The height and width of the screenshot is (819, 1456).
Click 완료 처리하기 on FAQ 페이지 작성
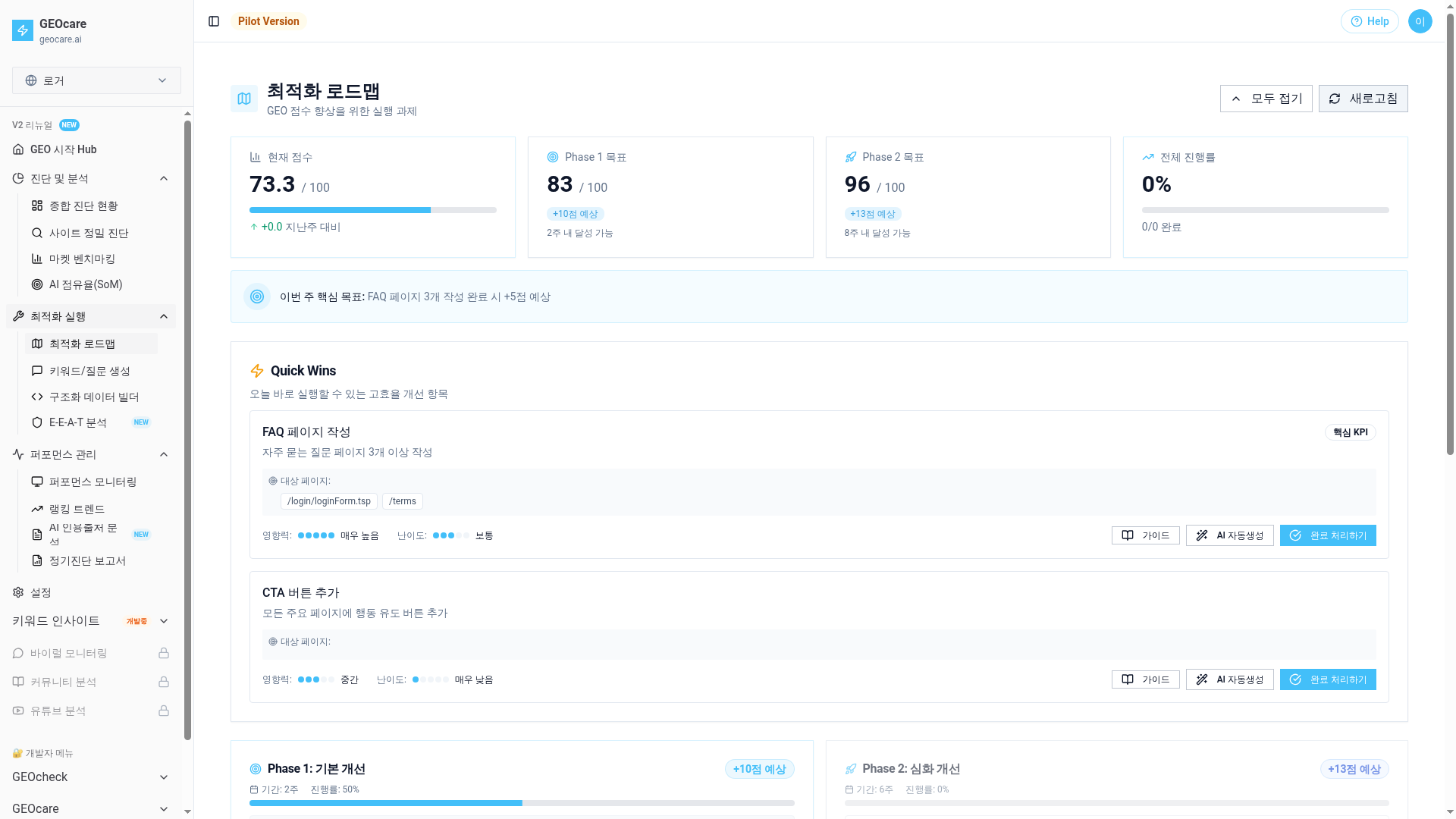pyautogui.click(x=1327, y=535)
